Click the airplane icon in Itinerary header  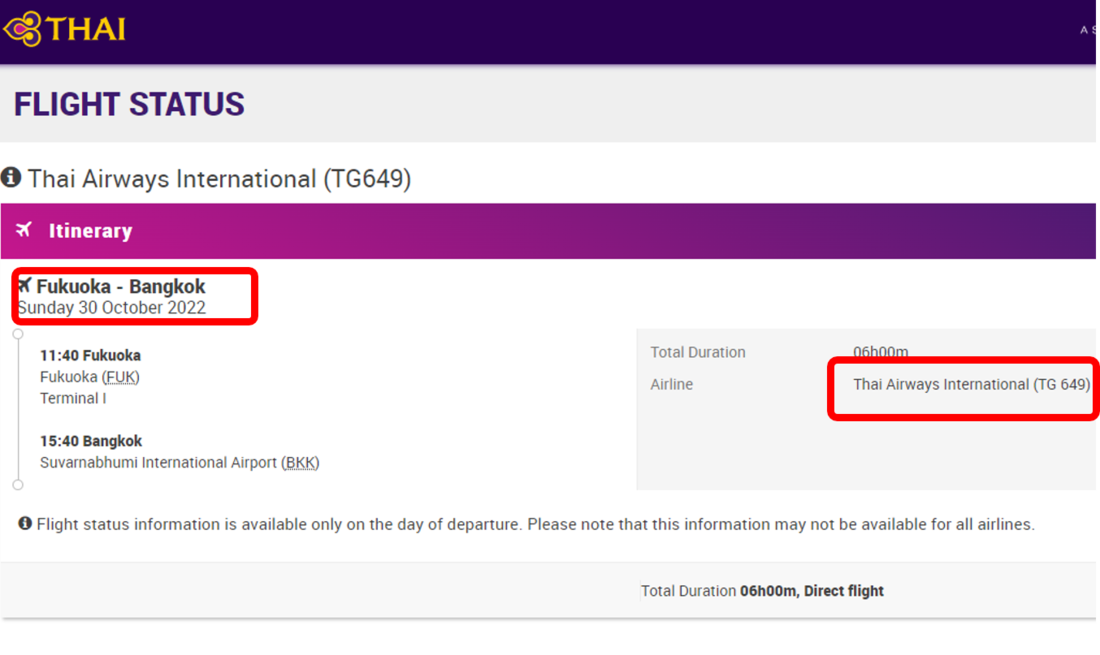pos(24,229)
